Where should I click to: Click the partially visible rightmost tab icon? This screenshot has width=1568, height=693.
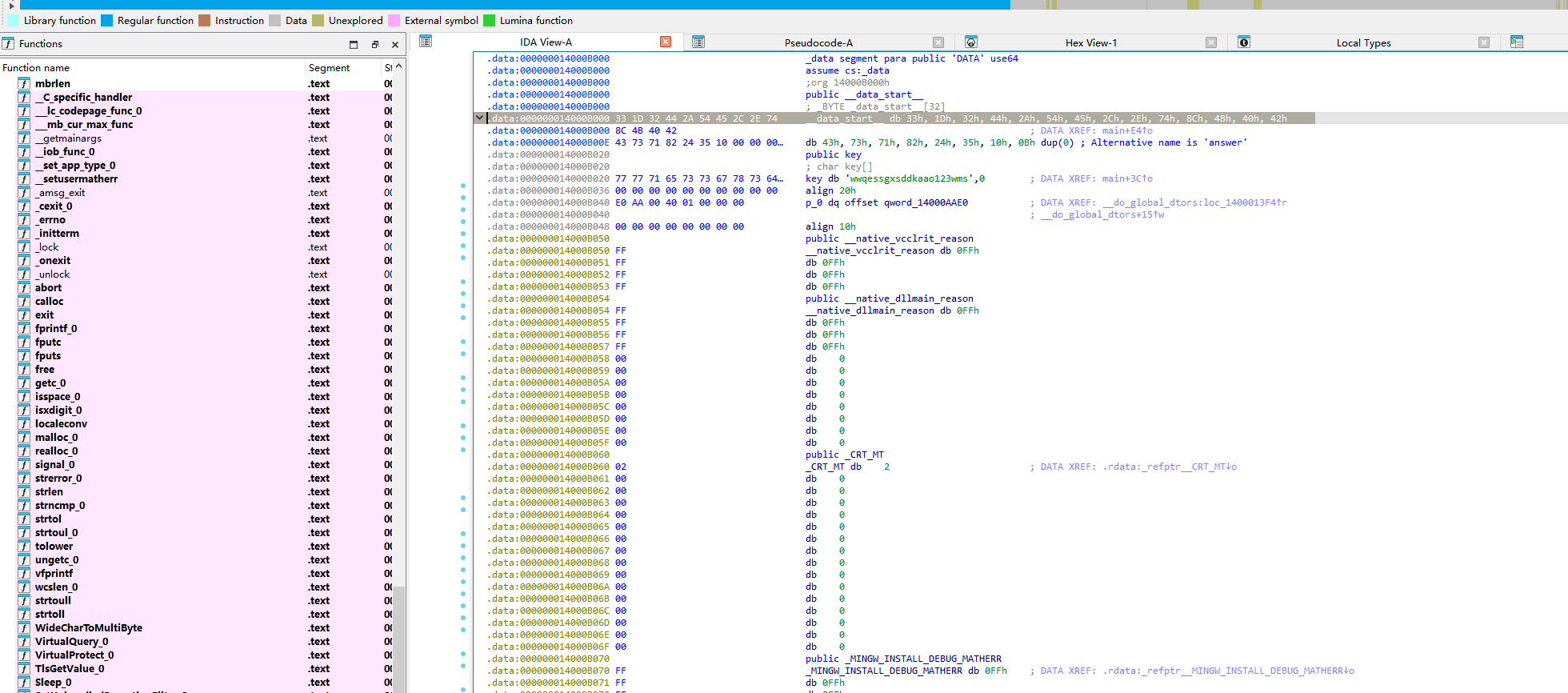pos(1517,42)
